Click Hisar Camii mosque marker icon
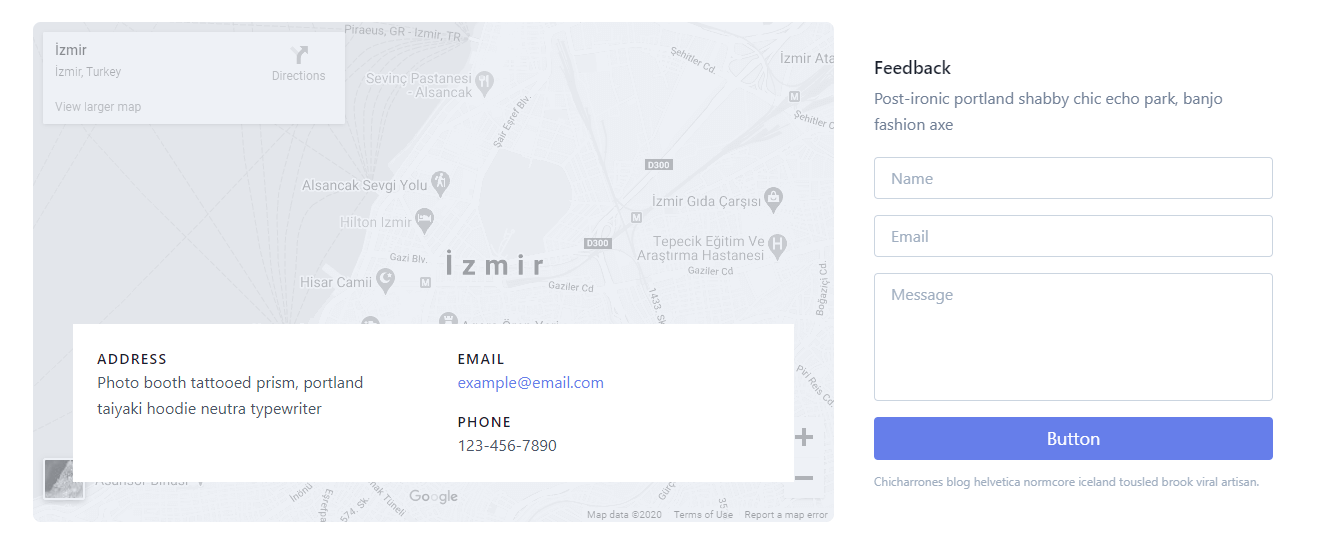This screenshot has width=1329, height=538. [x=386, y=281]
